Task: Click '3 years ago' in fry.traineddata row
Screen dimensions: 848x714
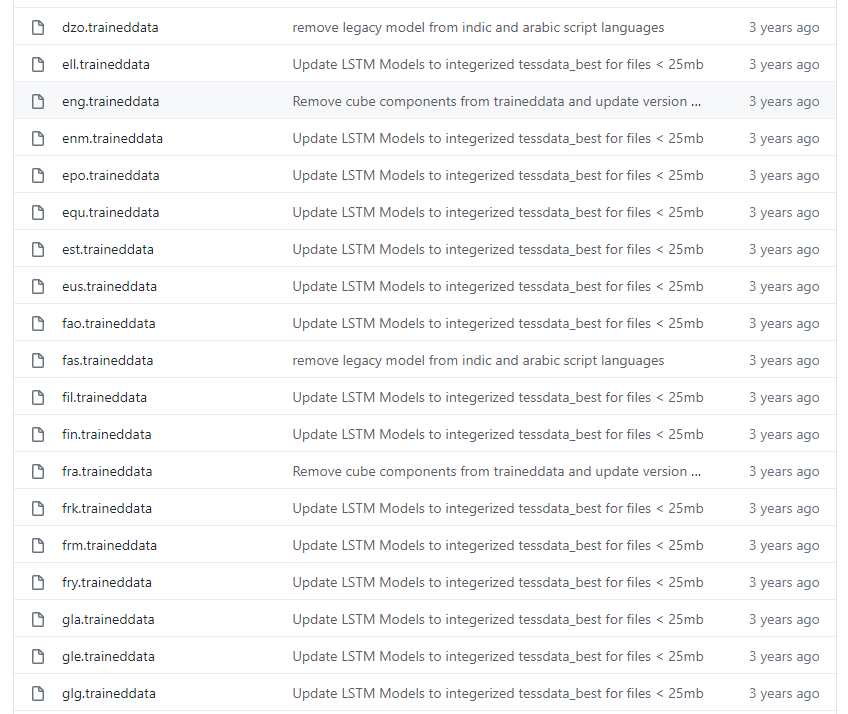Action: 784,583
